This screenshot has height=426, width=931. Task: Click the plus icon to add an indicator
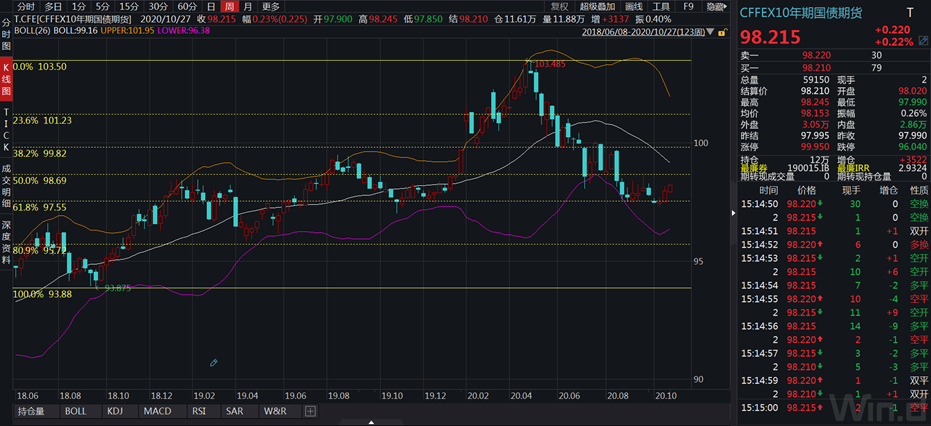tap(311, 411)
